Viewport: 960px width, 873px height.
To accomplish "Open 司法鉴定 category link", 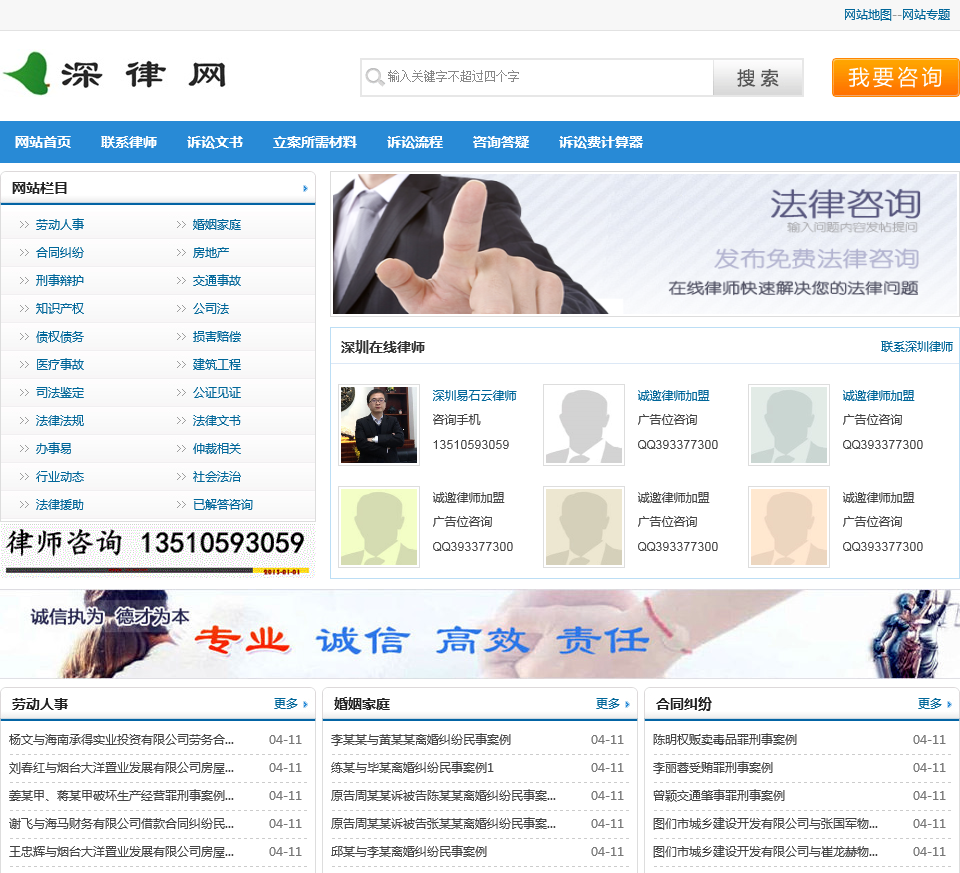I will (59, 392).
